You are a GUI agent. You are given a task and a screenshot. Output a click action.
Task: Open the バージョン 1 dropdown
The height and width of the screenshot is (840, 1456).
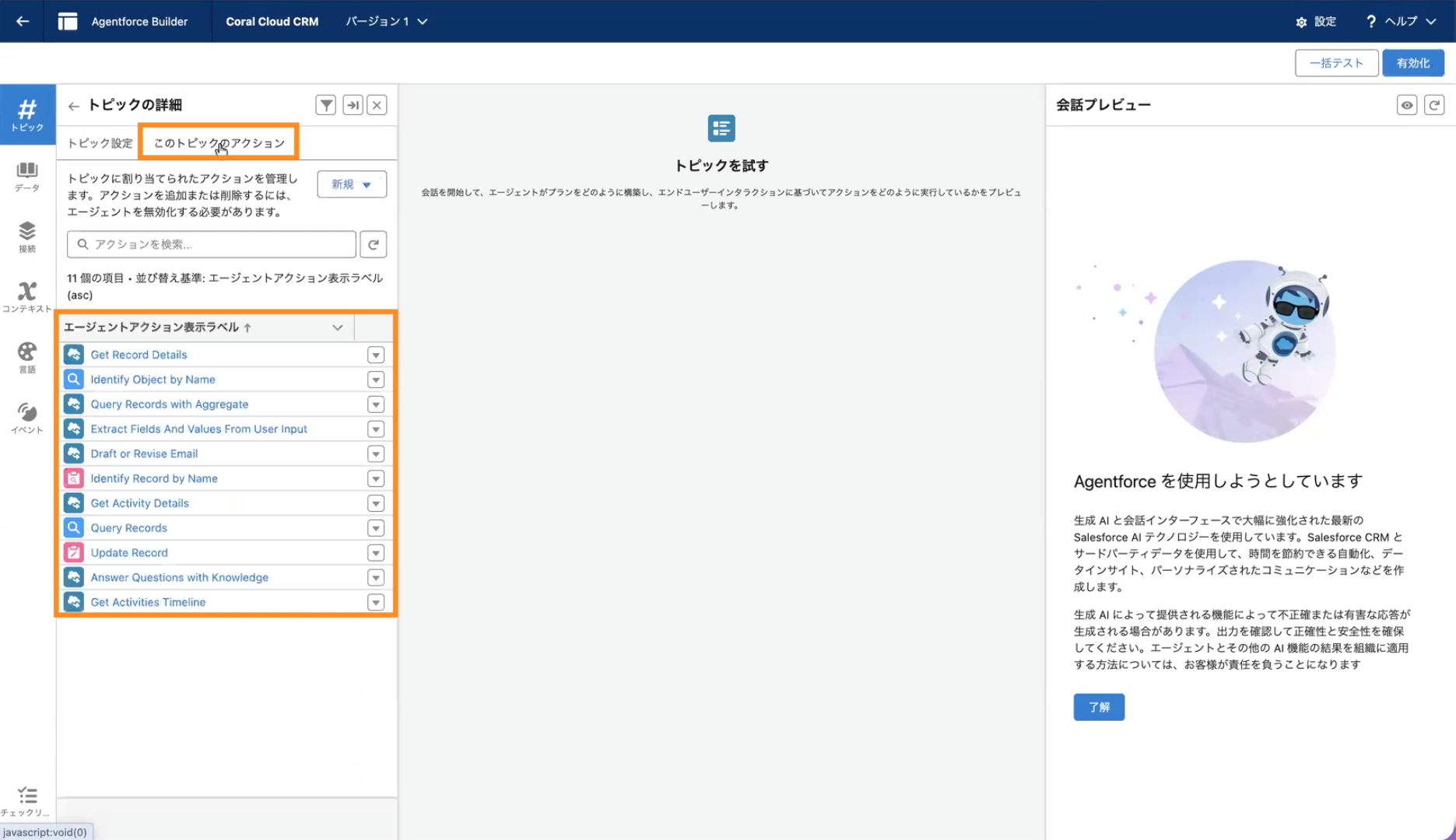pyautogui.click(x=387, y=22)
